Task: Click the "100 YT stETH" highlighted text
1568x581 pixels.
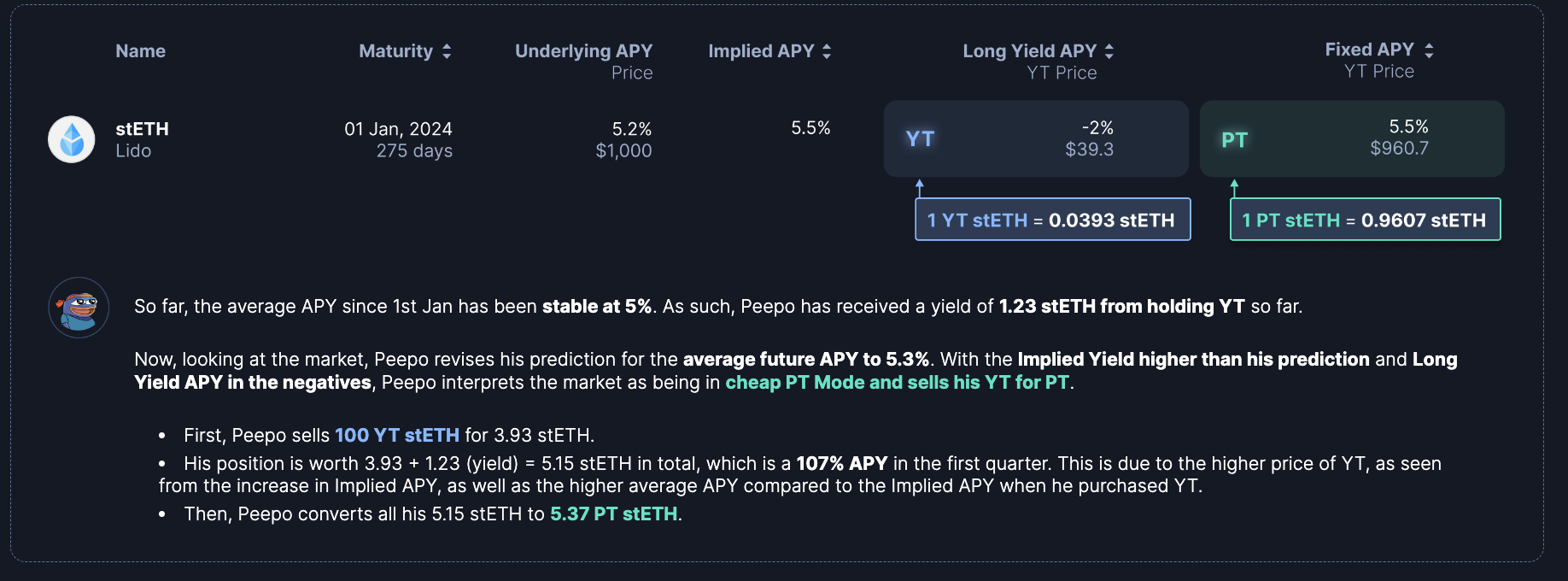Action: point(397,436)
